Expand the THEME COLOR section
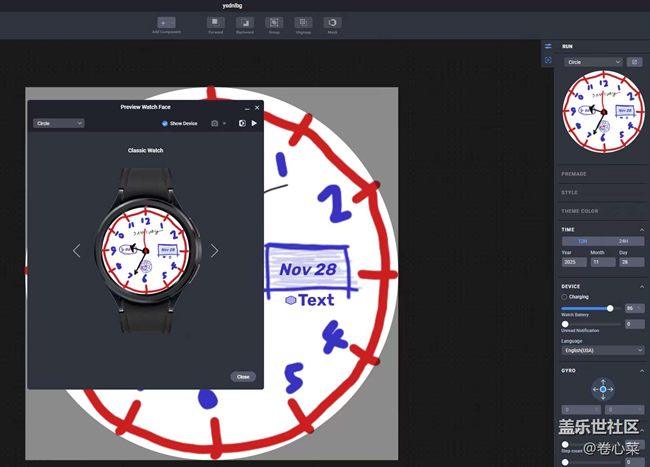The image size is (650, 467). click(x=602, y=210)
